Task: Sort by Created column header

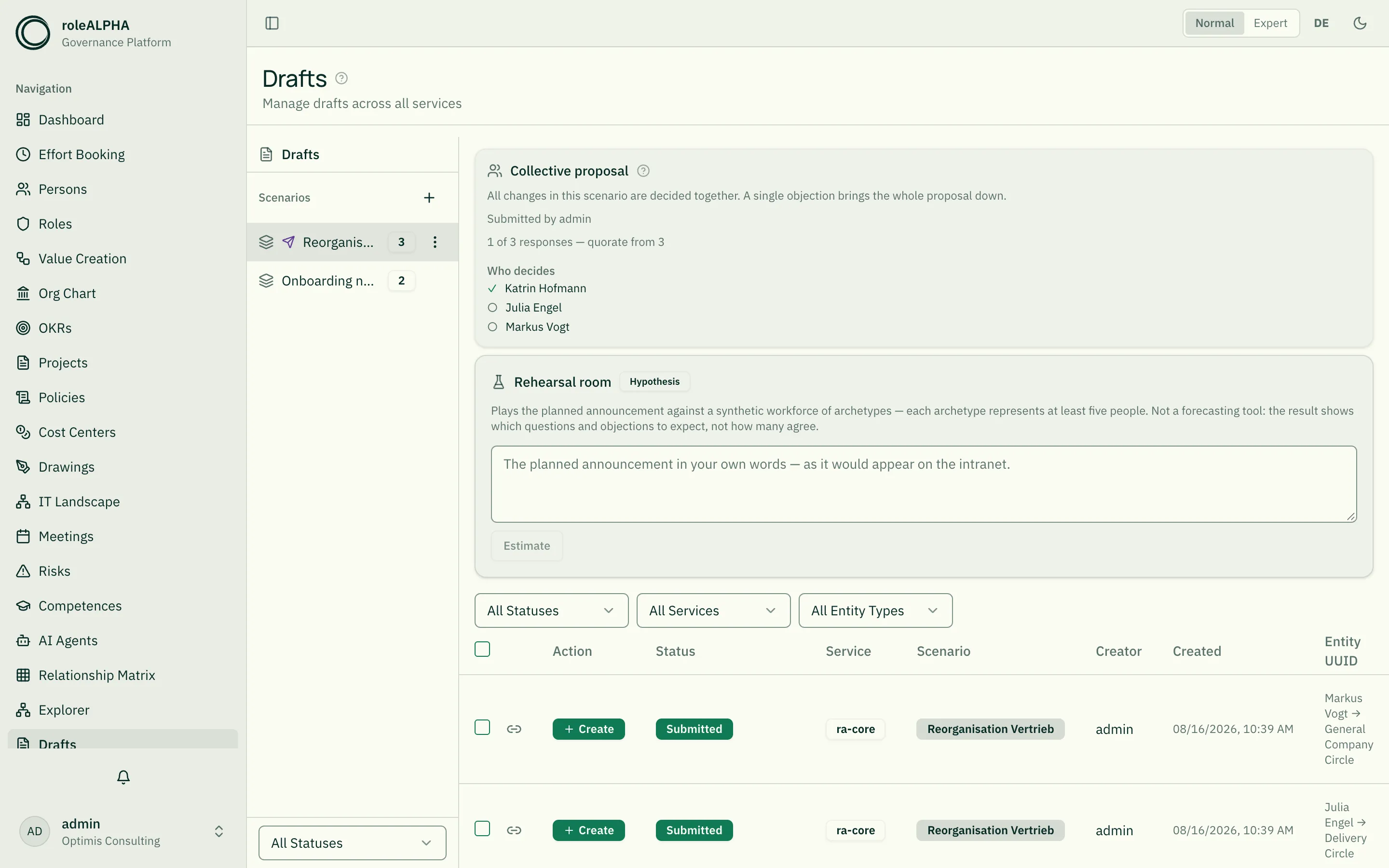Action: click(x=1197, y=651)
